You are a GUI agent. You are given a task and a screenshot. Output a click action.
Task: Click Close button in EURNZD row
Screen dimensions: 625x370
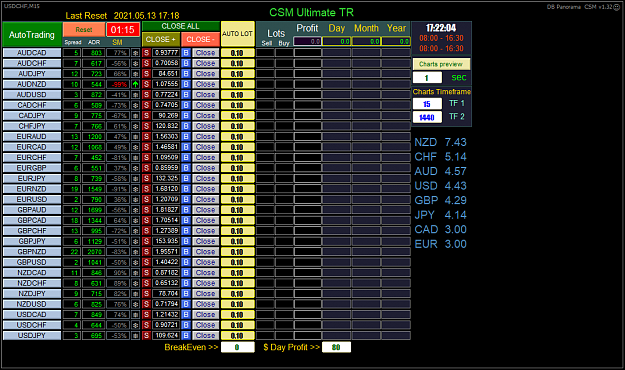coord(205,189)
